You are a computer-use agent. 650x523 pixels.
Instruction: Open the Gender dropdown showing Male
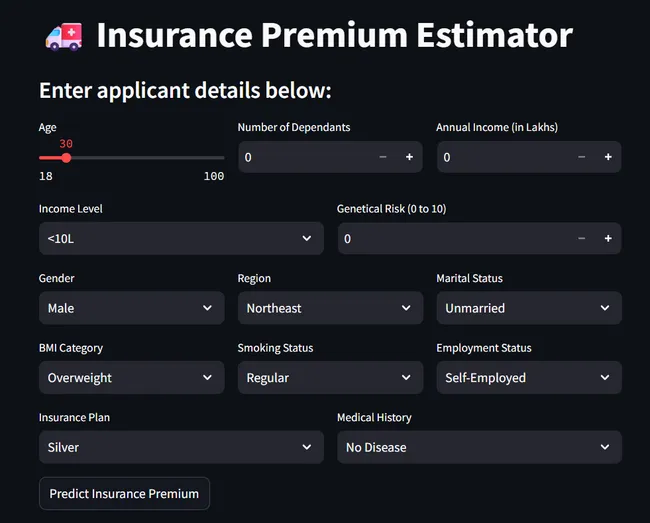coord(131,308)
